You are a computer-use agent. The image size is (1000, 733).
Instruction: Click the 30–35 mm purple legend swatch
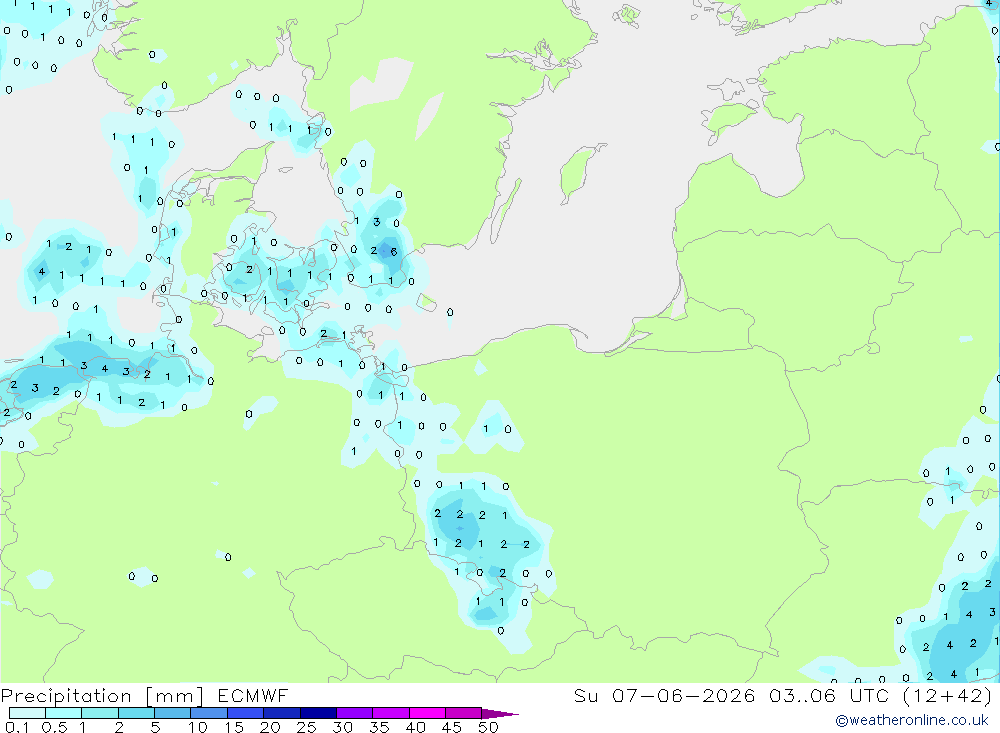point(354,713)
